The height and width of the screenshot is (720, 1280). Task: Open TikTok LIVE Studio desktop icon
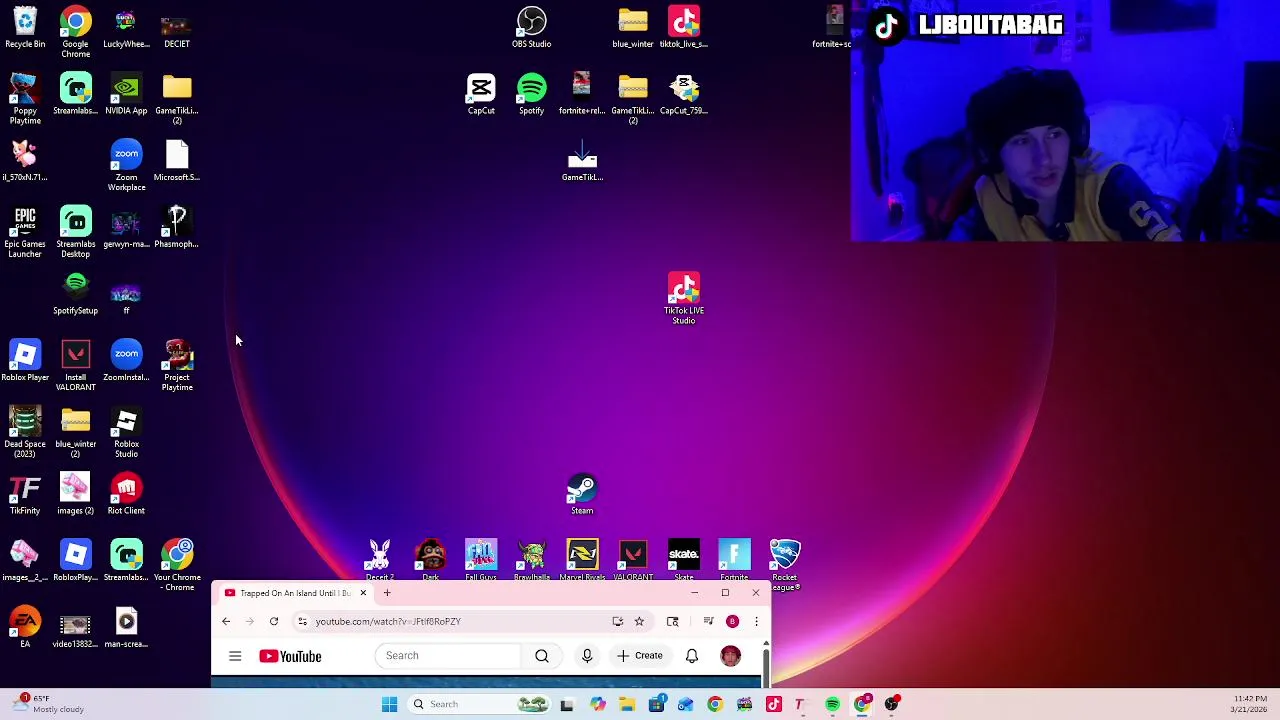click(684, 298)
